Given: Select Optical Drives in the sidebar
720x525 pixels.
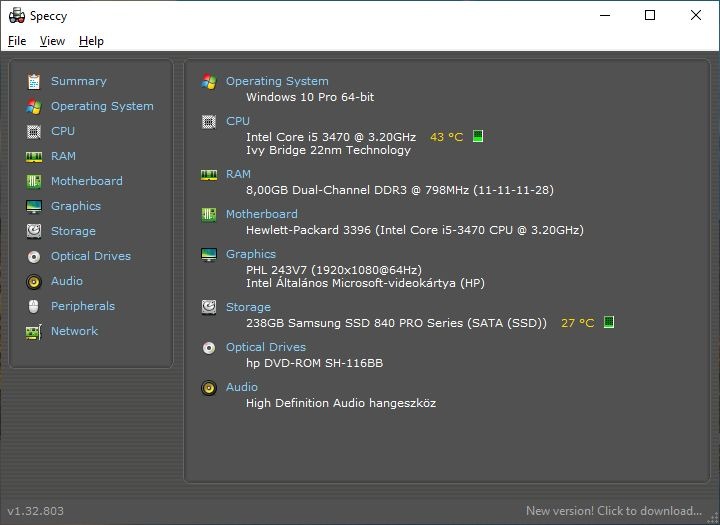Looking at the screenshot, I should pyautogui.click(x=91, y=256).
